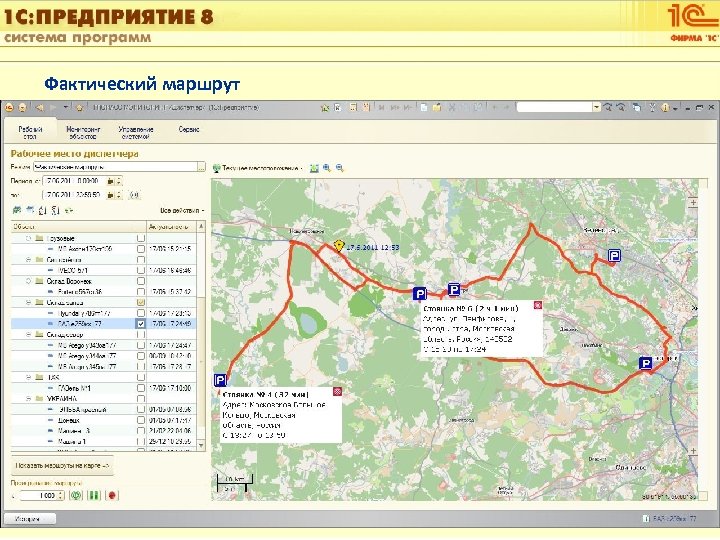Zoom in map with the plus magnifier icon
This screenshot has height=540, width=720.
[326, 168]
